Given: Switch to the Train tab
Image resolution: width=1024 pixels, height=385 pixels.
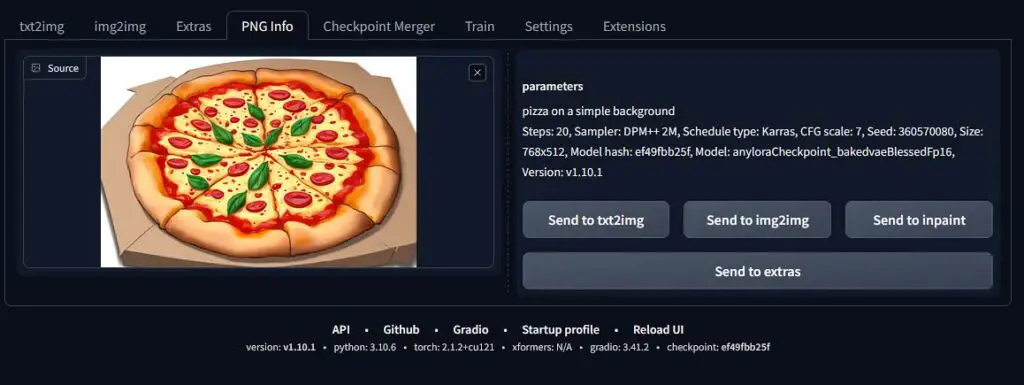Looking at the screenshot, I should point(479,27).
